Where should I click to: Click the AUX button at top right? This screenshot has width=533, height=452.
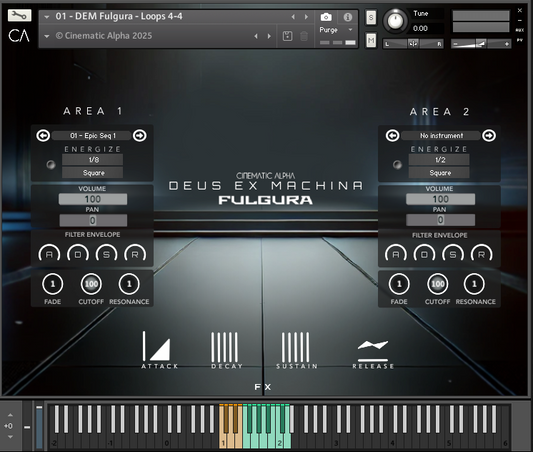point(519,30)
